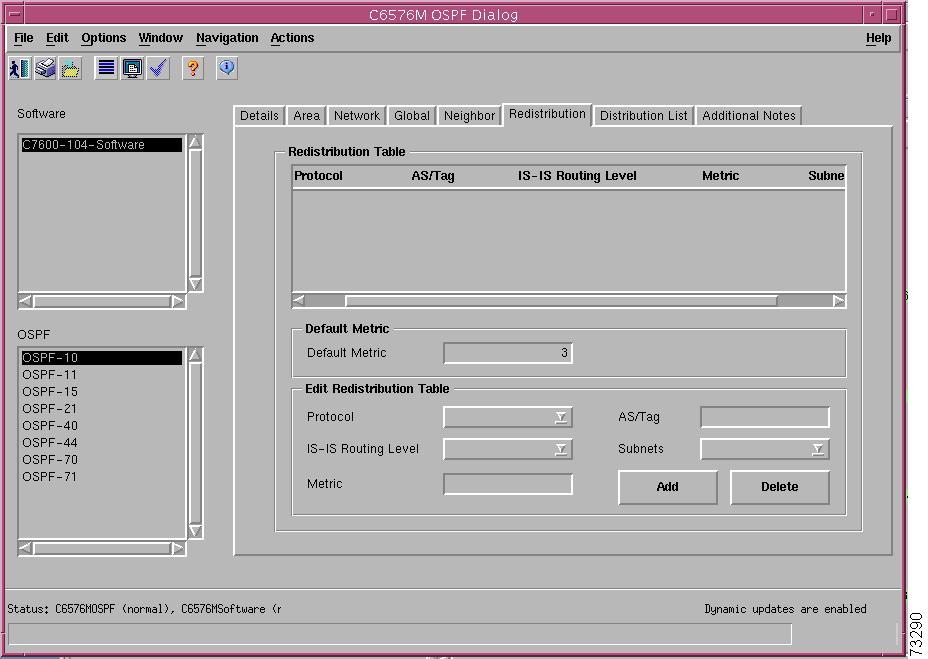Click the "Dynamic updates are enabled" status text
This screenshot has width=928, height=659.
pyautogui.click(x=785, y=609)
